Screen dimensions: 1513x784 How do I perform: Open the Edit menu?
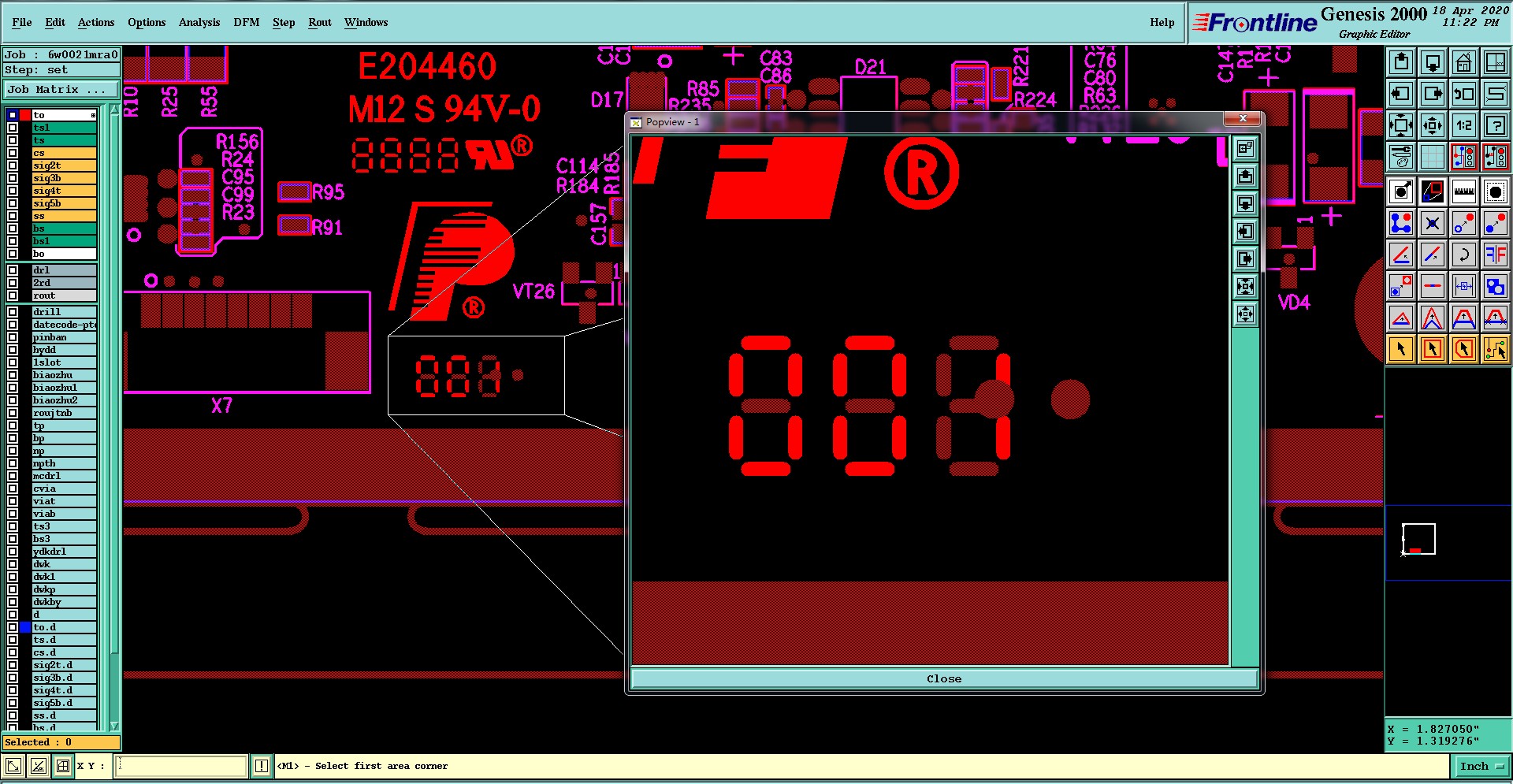tap(55, 22)
